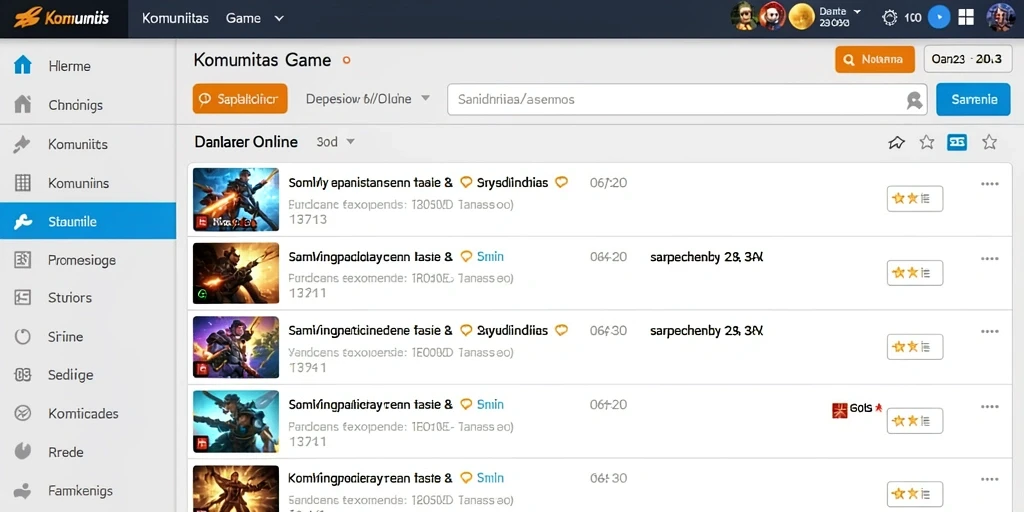This screenshot has height=512, width=1024.
Task: Click the blue Sarnenle button
Action: [973, 99]
